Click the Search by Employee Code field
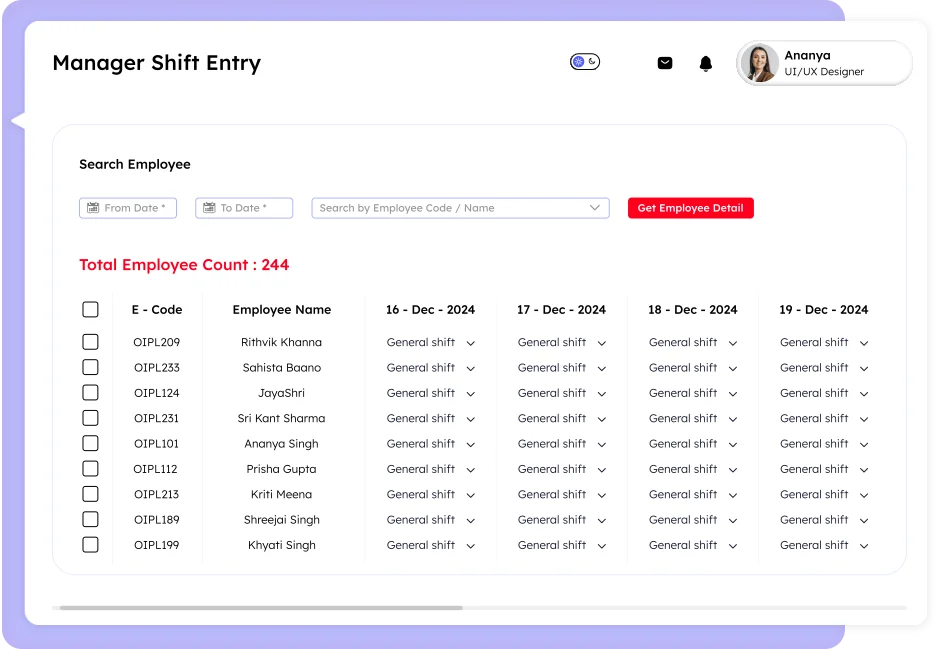 (x=440, y=208)
